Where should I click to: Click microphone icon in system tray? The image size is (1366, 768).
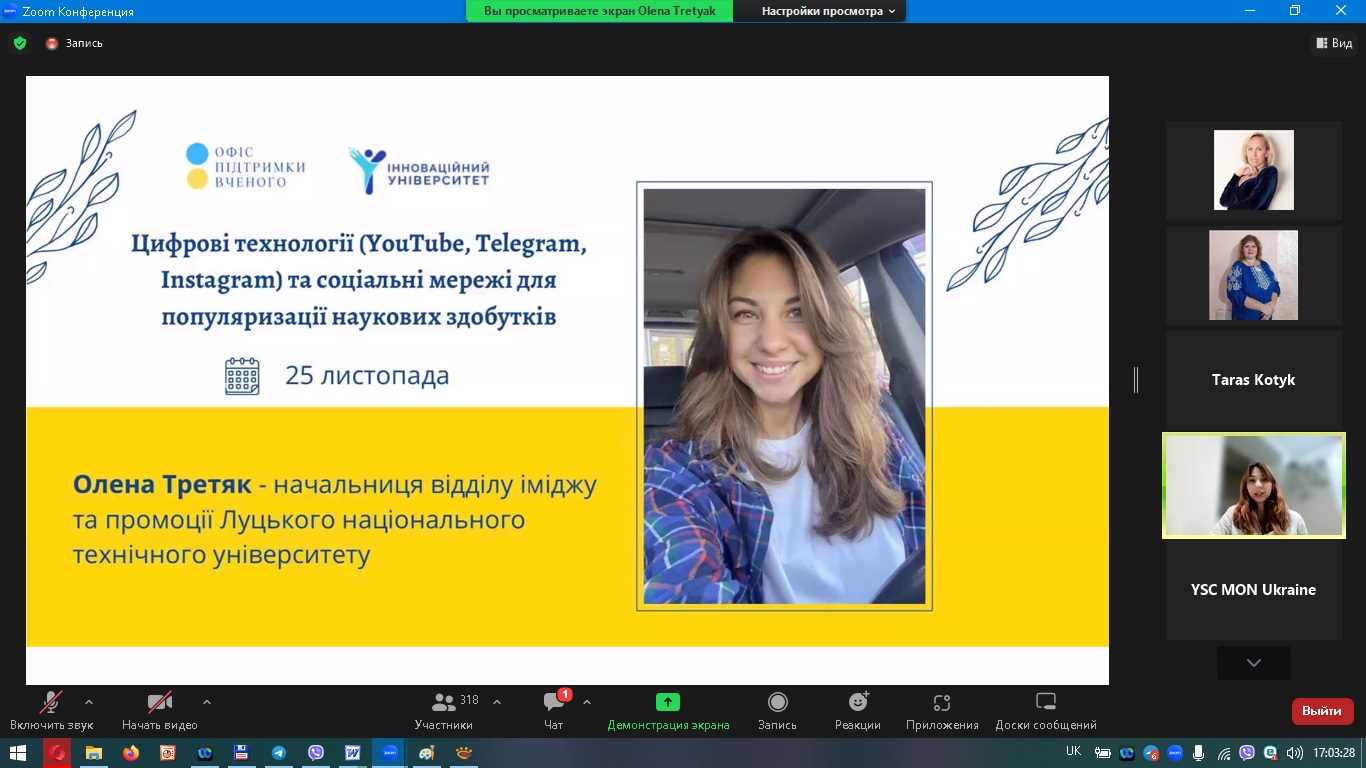(x=1198, y=753)
